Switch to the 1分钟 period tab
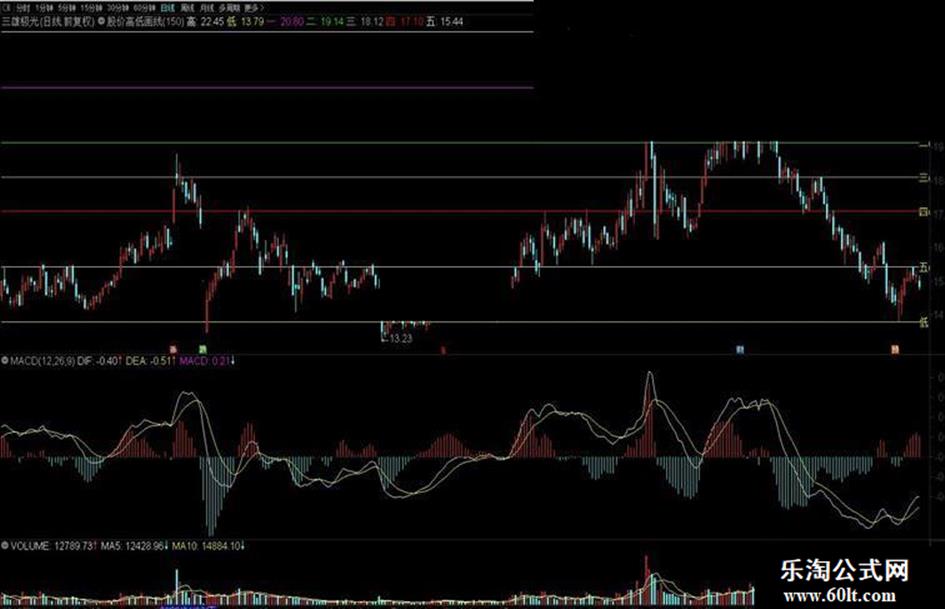 44,8
